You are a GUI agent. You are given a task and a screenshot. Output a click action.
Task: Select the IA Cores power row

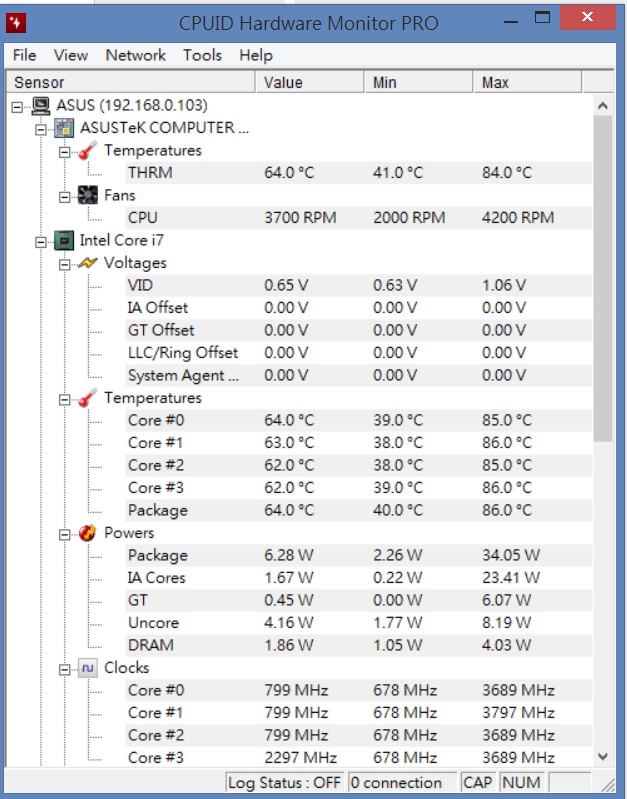point(359,578)
